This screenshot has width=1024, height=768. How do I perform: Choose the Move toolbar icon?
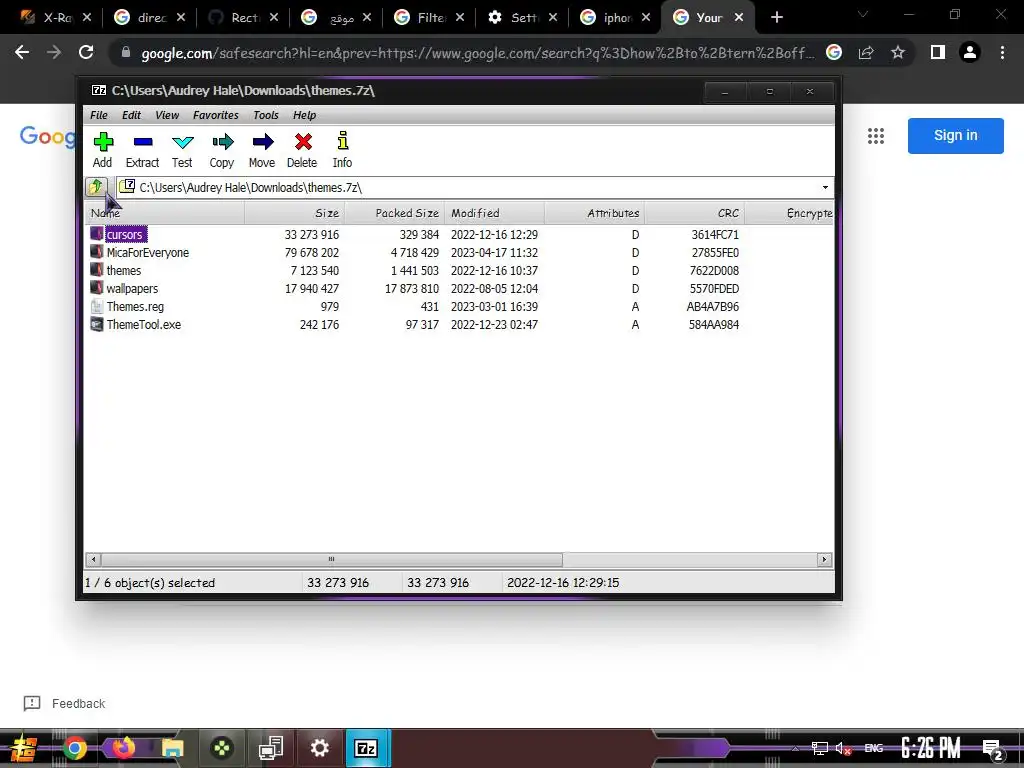point(262,150)
